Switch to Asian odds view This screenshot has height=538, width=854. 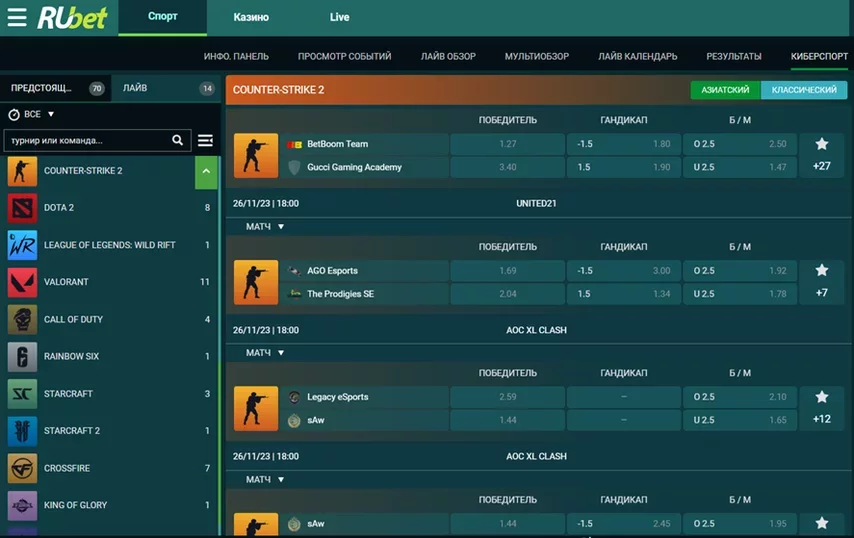(x=725, y=90)
